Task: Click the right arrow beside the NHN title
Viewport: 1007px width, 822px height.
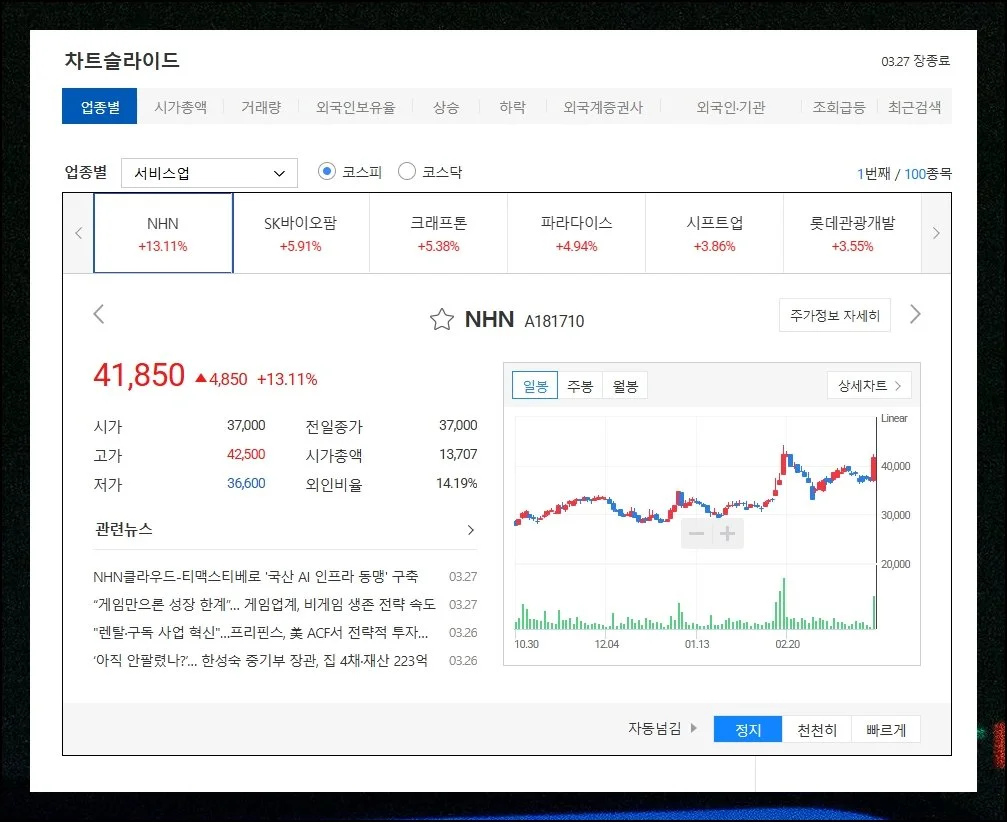Action: point(914,314)
